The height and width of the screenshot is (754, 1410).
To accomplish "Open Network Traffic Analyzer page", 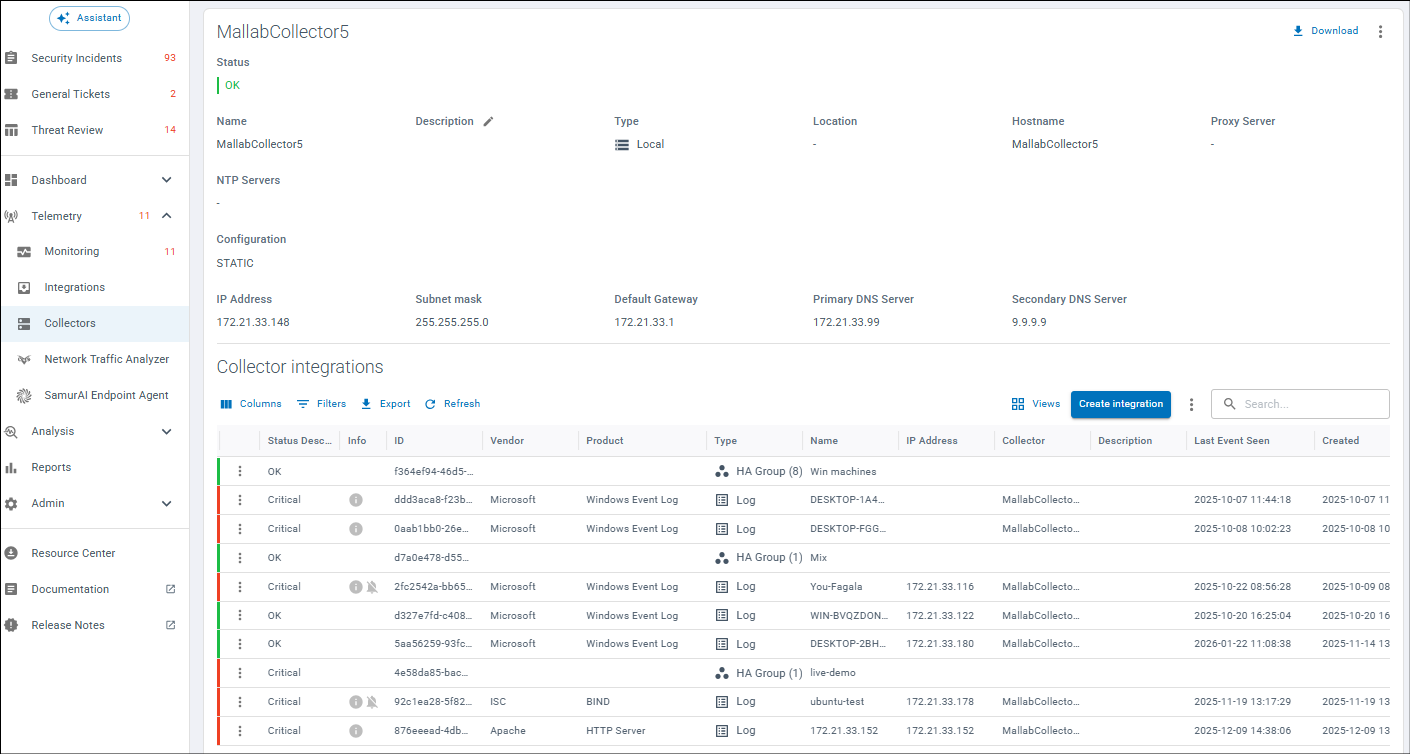I will click(x=106, y=359).
